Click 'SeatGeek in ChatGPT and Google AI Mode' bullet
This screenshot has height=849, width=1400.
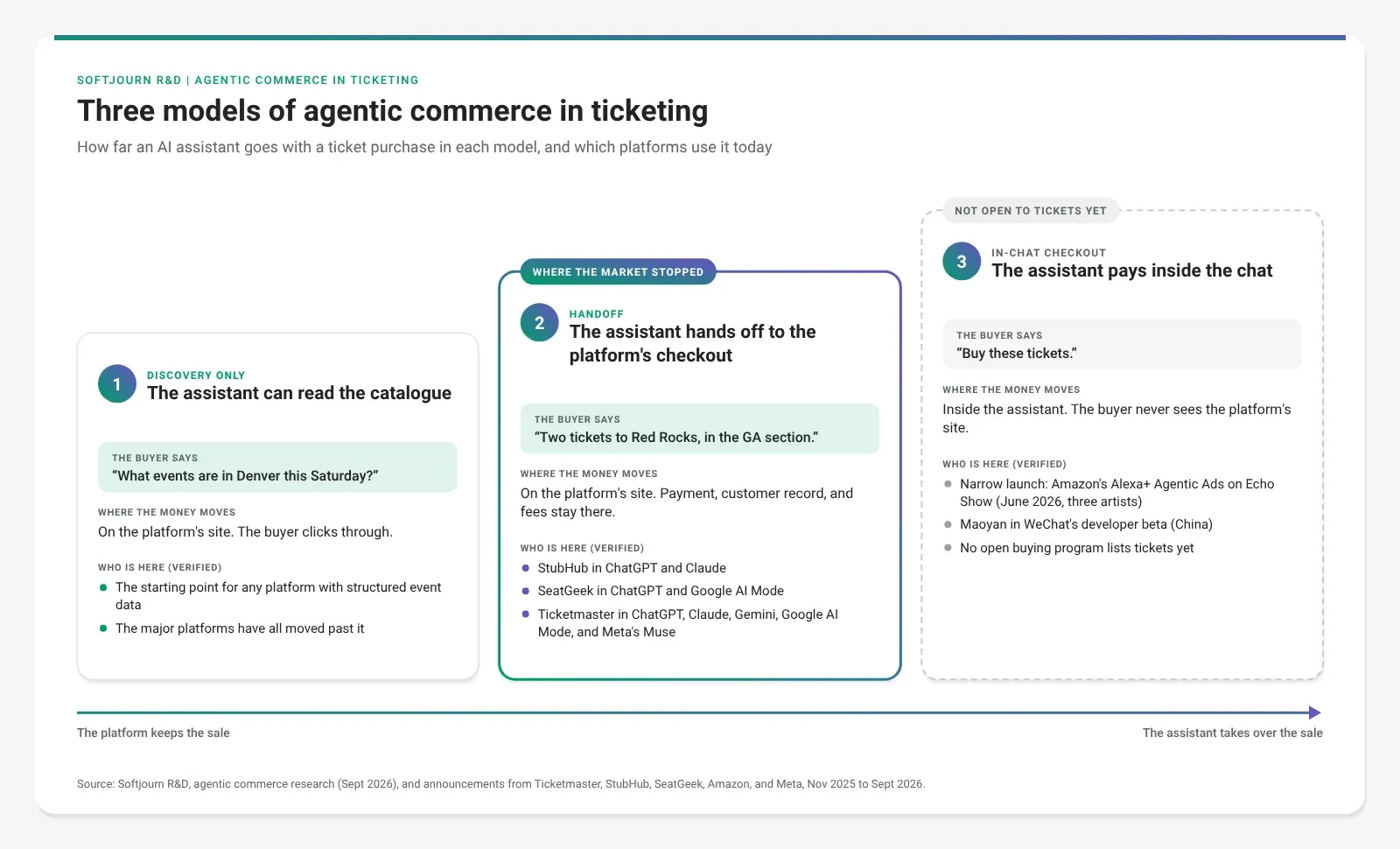click(x=661, y=591)
